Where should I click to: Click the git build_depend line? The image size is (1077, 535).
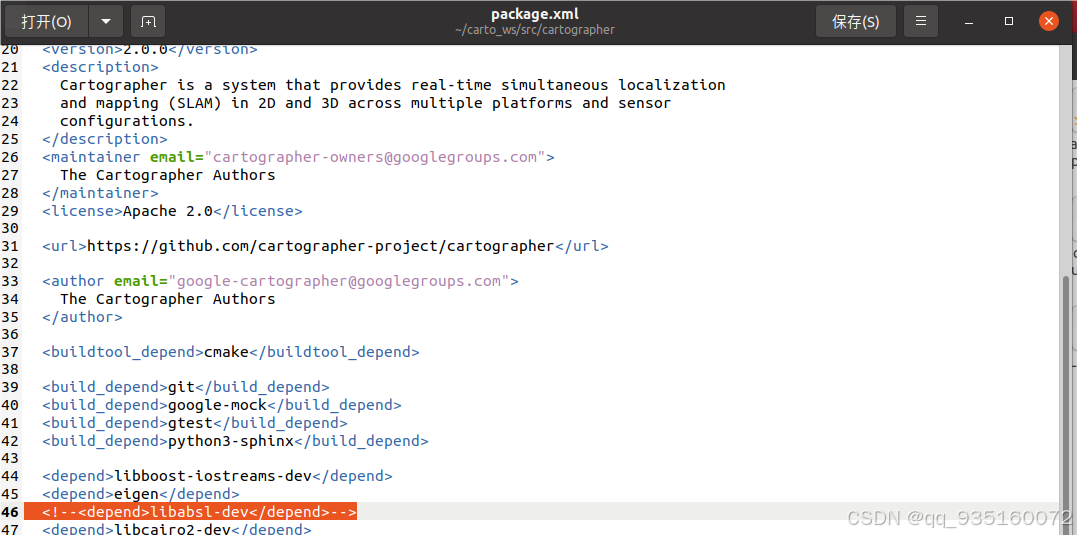tap(185, 387)
